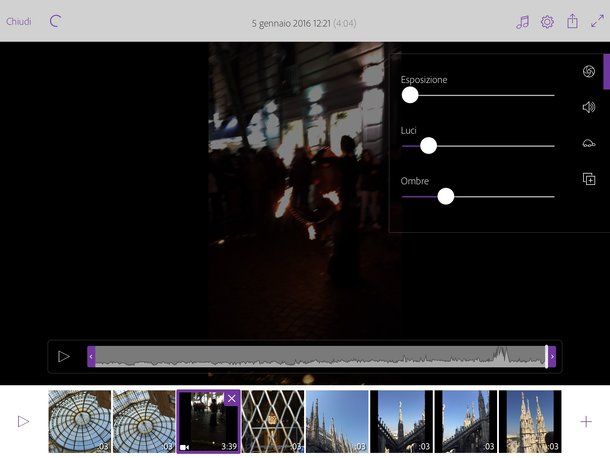610x458 pixels.
Task: Open the volume speaker panel icon
Action: [589, 107]
